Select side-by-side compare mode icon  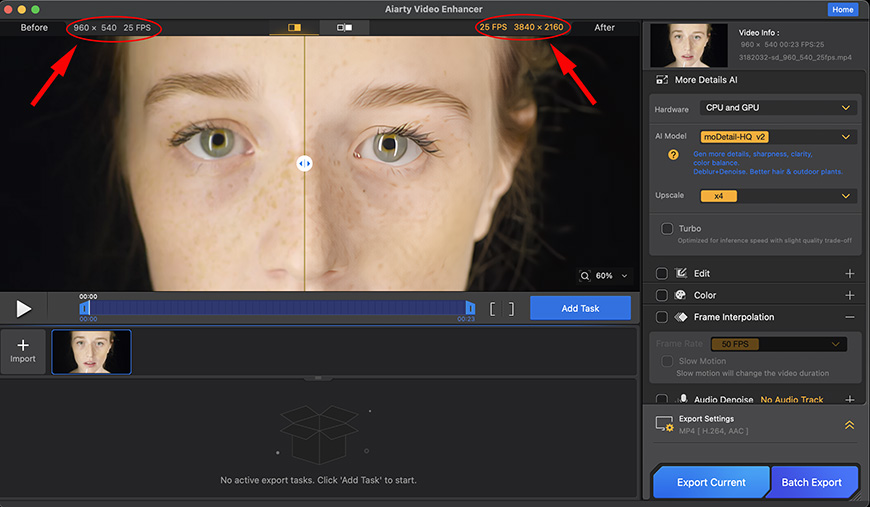[x=344, y=27]
